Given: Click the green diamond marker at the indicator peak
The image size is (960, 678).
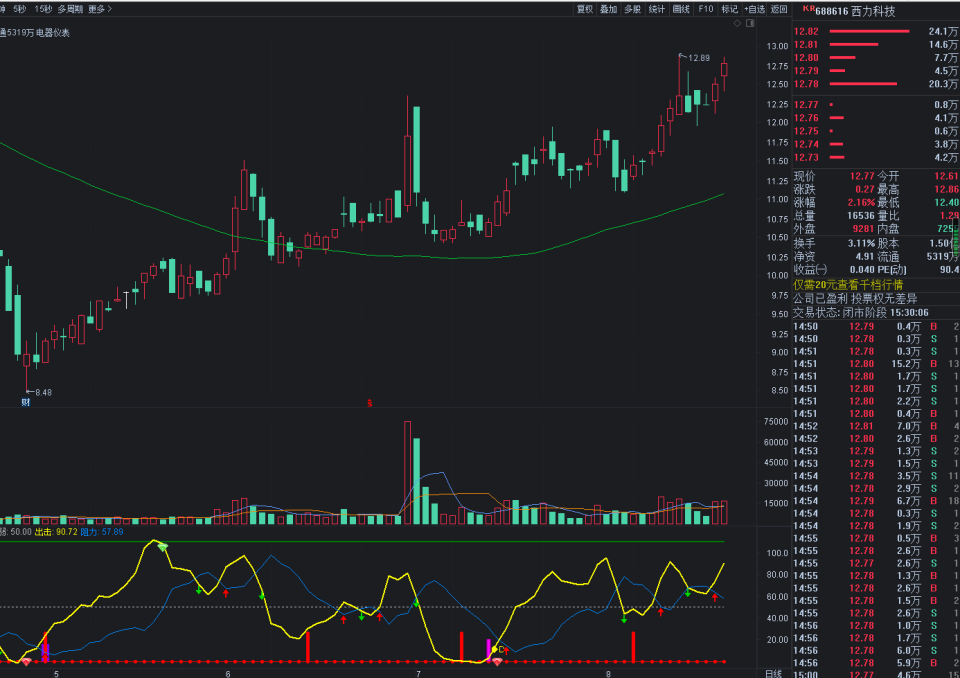Looking at the screenshot, I should [162, 548].
